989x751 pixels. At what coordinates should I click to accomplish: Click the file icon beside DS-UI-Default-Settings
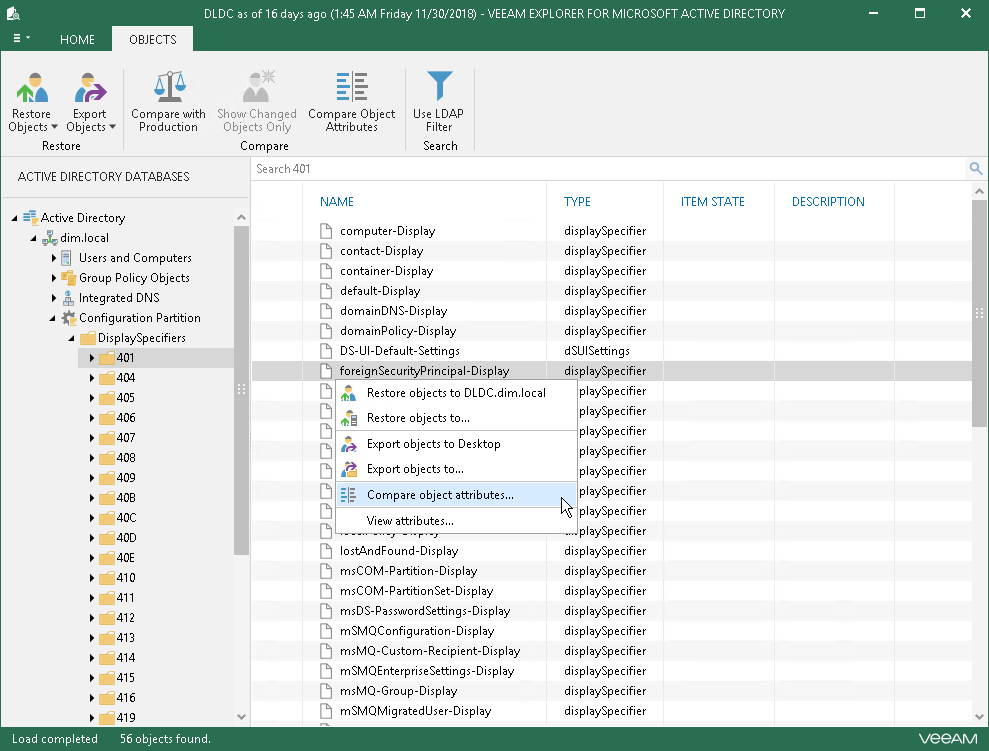(x=326, y=351)
